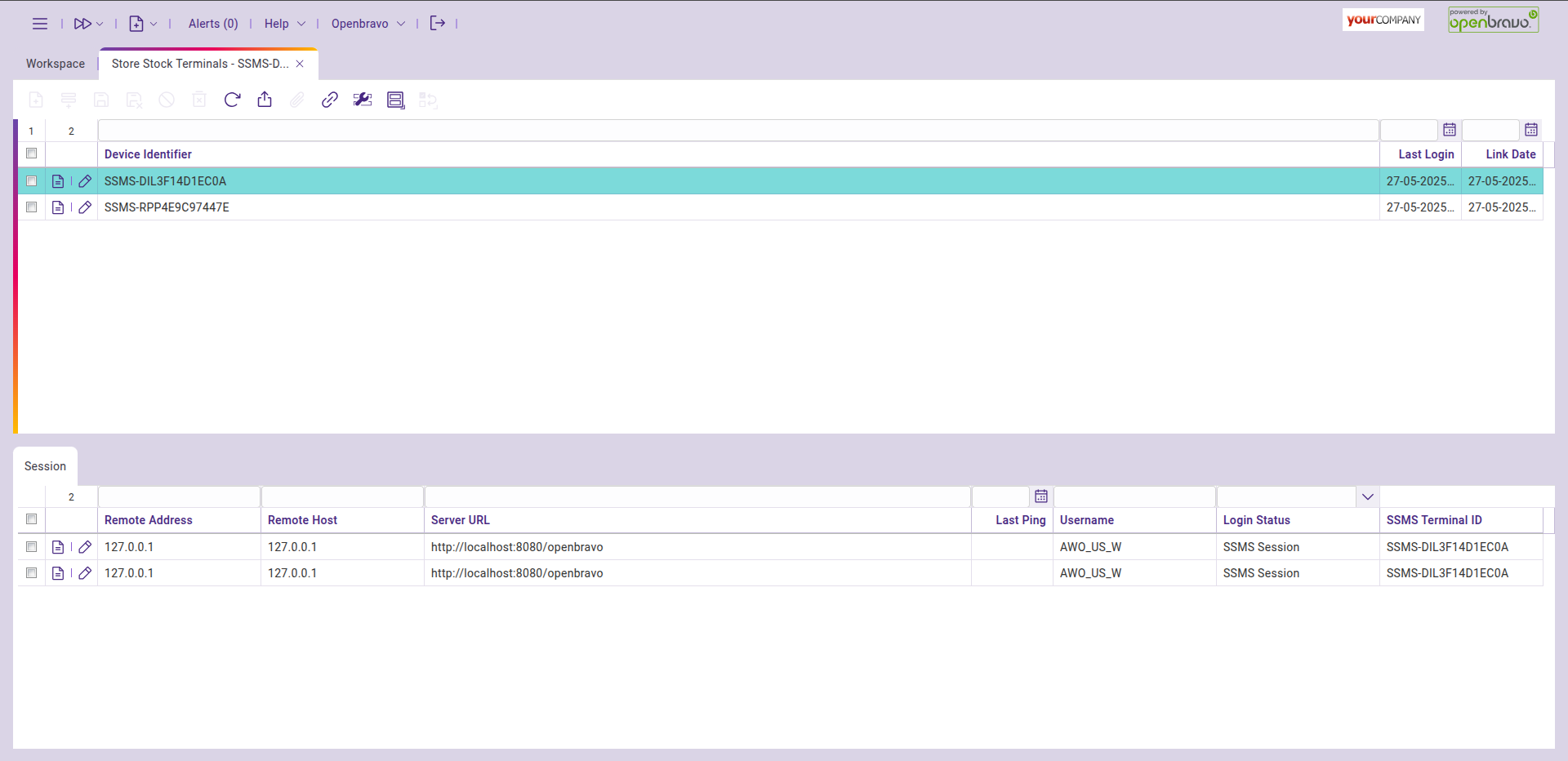Expand the Openbravo user menu

pos(367,24)
